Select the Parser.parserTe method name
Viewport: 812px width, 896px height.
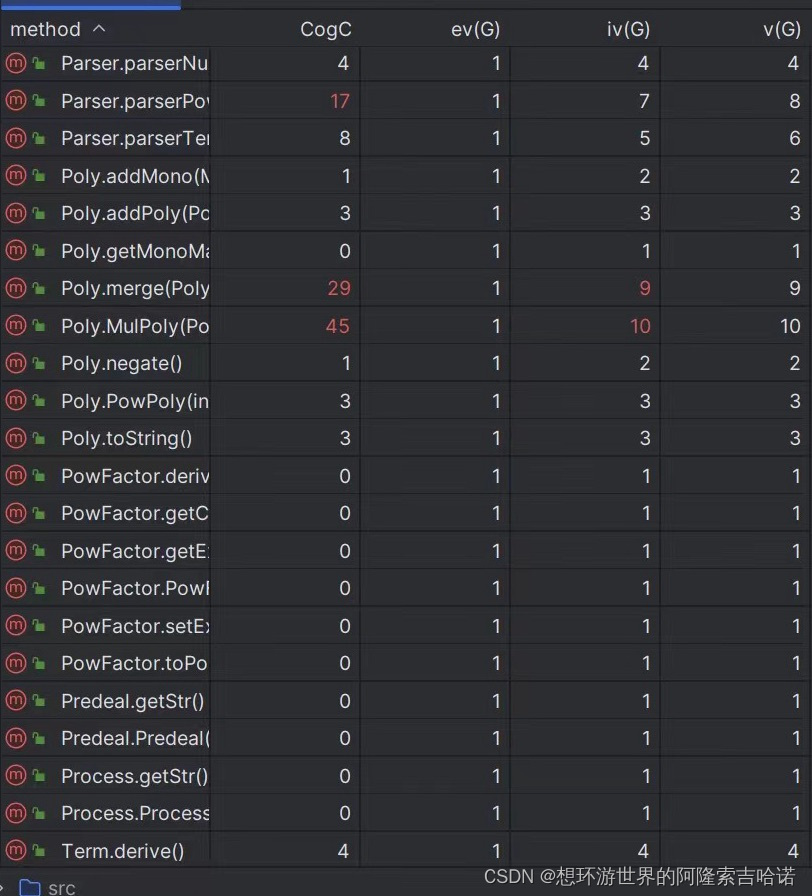click(135, 138)
